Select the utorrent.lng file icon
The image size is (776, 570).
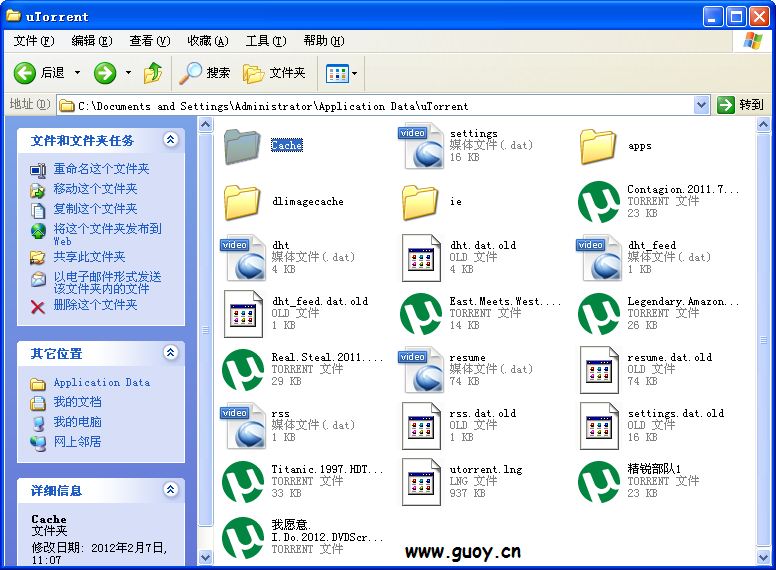tap(421, 482)
